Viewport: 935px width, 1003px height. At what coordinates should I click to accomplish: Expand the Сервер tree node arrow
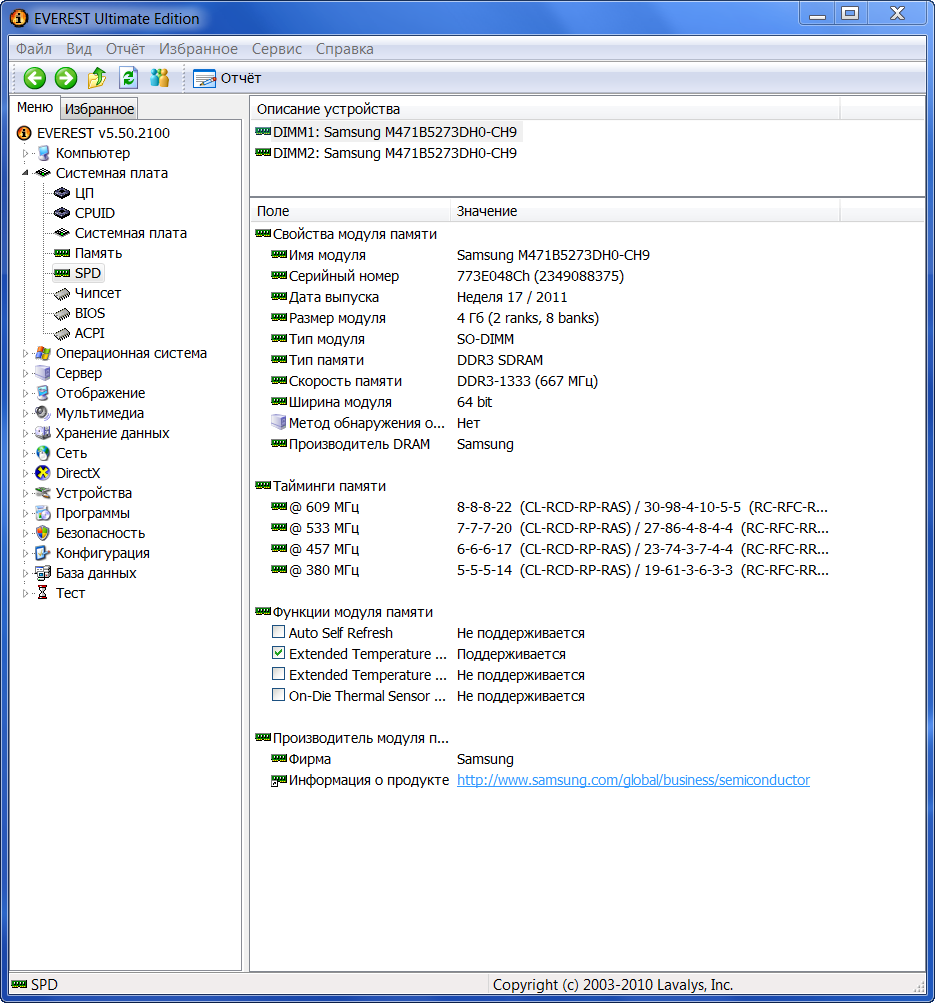pos(26,373)
